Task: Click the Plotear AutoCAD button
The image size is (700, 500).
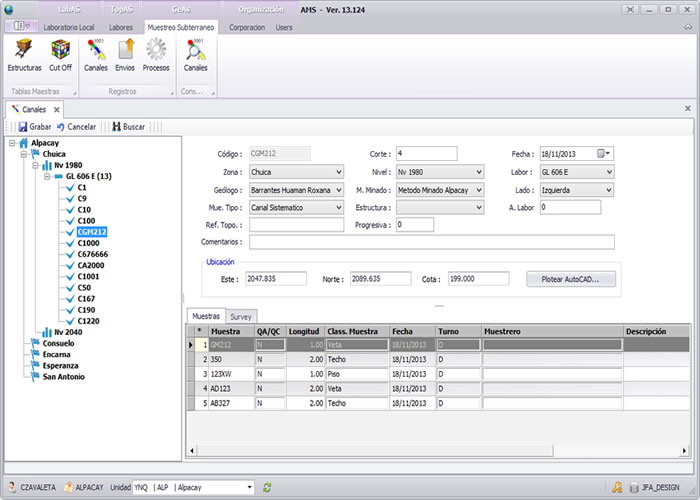Action: (570, 279)
